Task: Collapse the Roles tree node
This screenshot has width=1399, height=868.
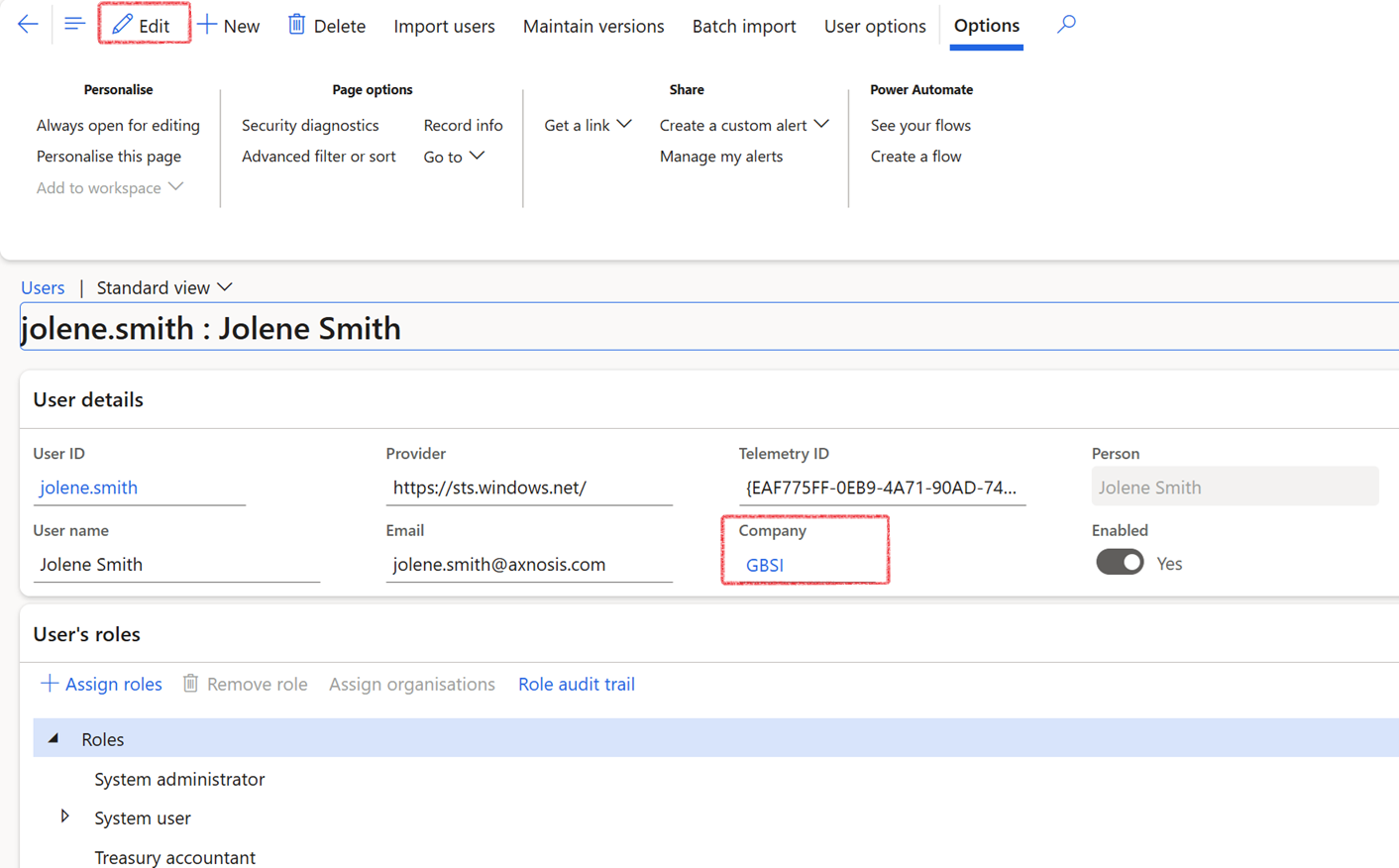Action: tap(54, 738)
